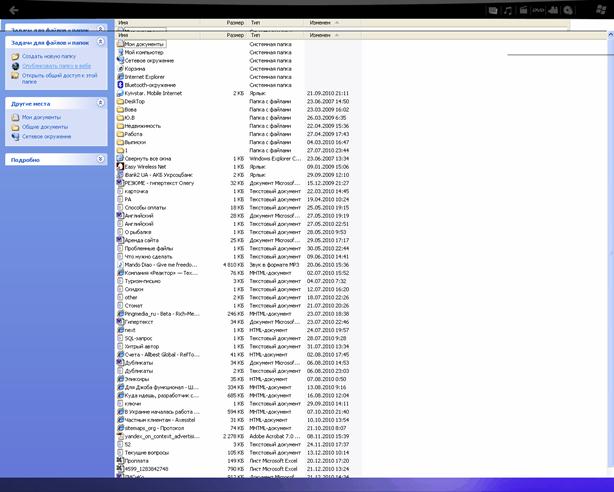The width and height of the screenshot is (614, 492).
Task: Select the Проплата Excel sheet icon
Action: pyautogui.click(x=120, y=461)
